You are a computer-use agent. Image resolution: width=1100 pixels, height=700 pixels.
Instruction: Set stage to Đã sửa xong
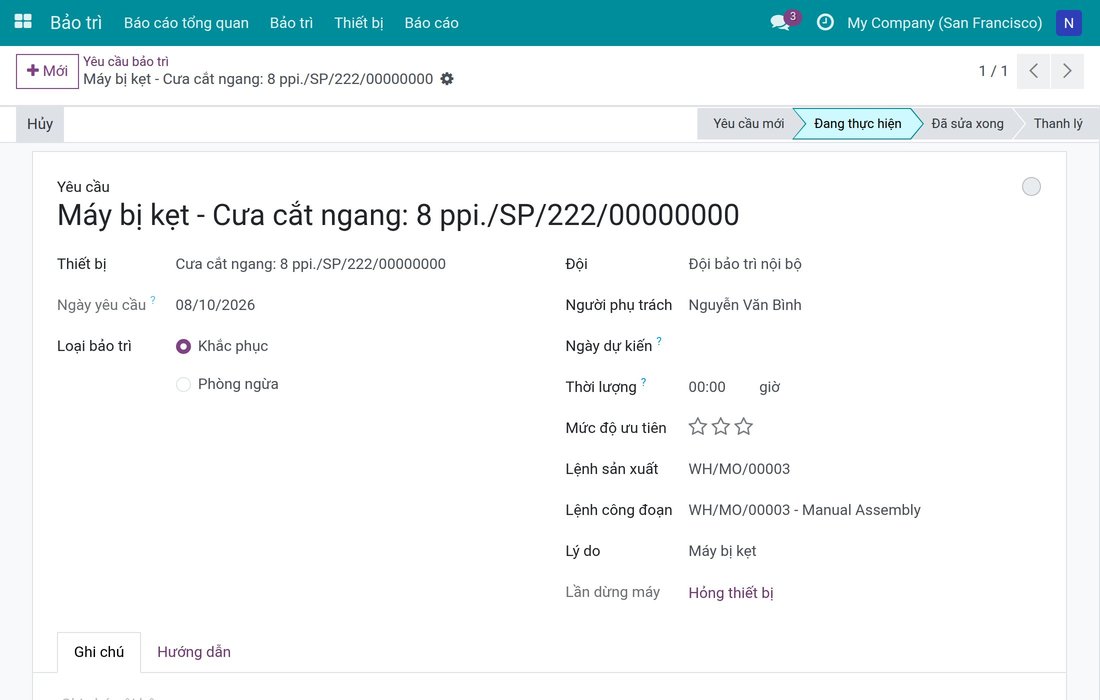click(x=967, y=124)
